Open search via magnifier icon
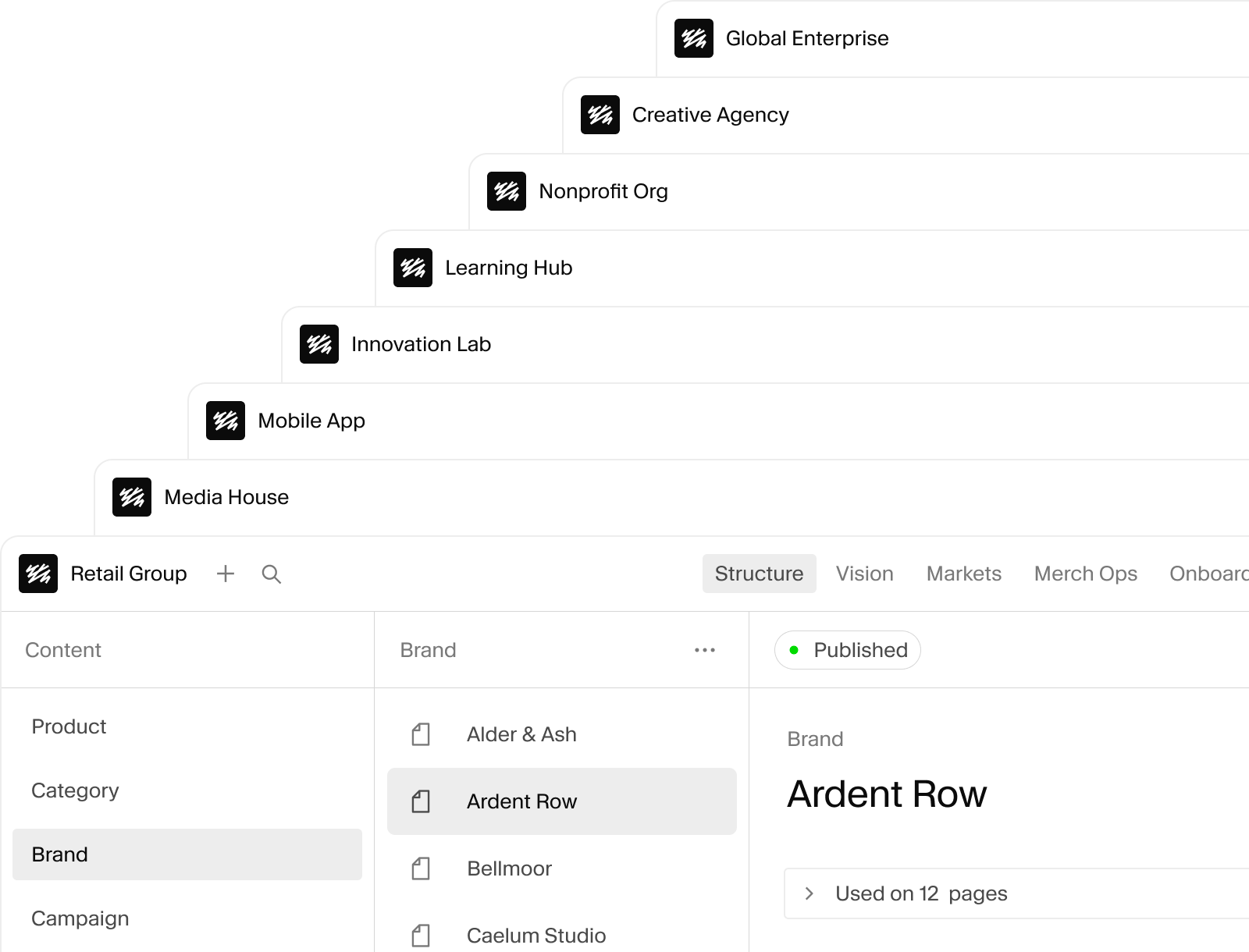Viewport: 1249px width, 952px height. point(272,574)
